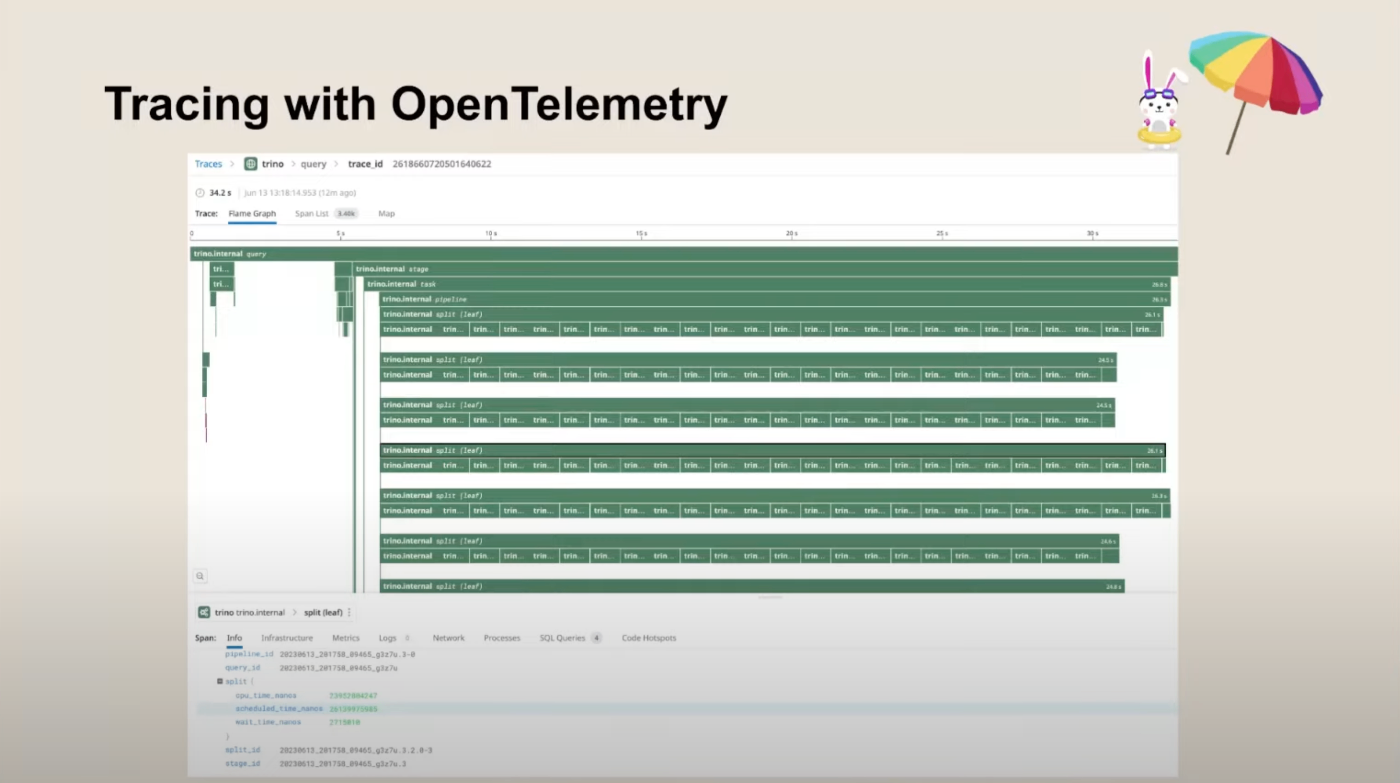Image resolution: width=1400 pixels, height=783 pixels.
Task: Click the cpu_time_nanos value 23952804247
Action: (x=353, y=695)
